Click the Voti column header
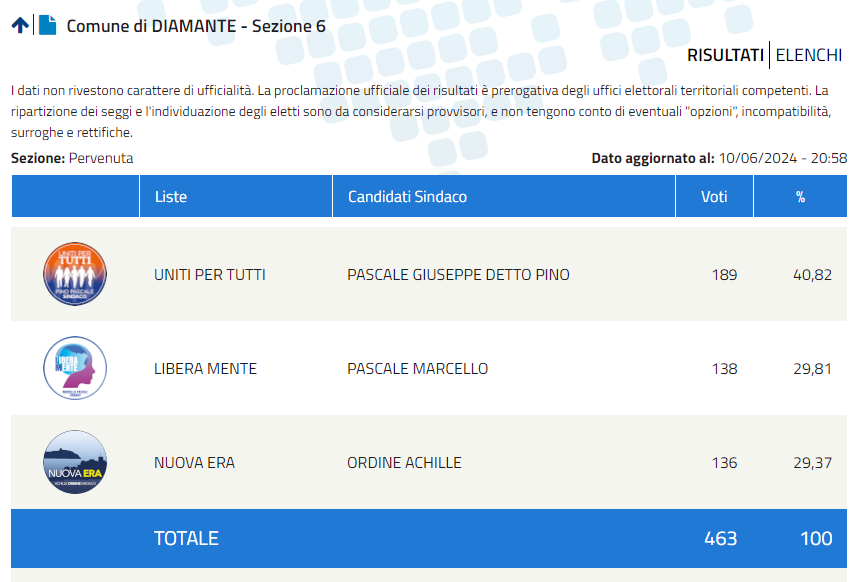 coord(714,196)
